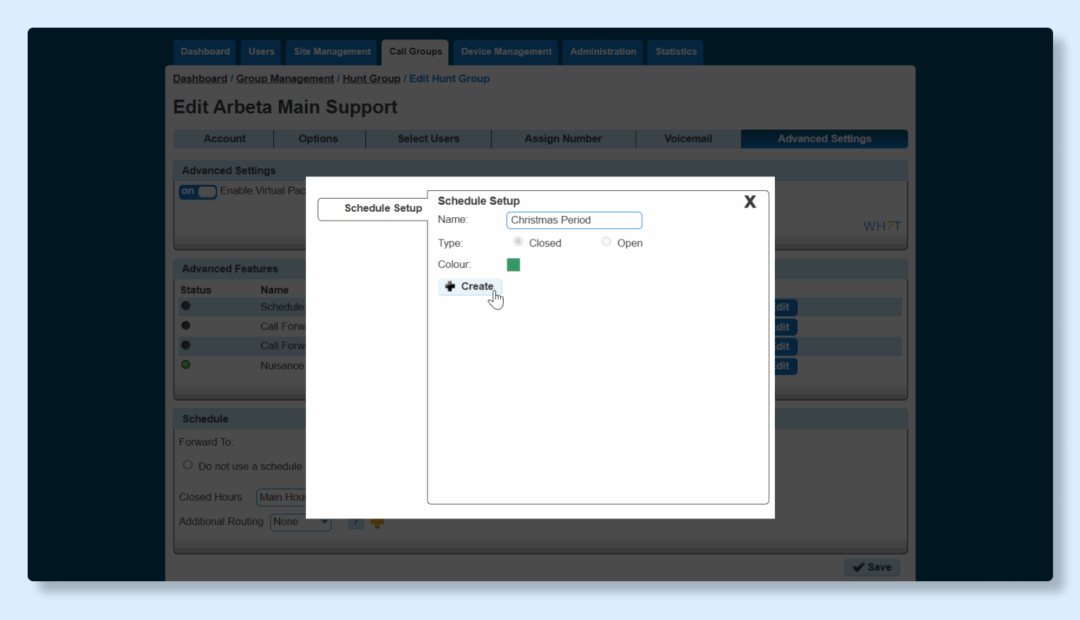Switch to the Voicemail sub-tab
Viewport: 1080px width, 620px height.
click(687, 138)
